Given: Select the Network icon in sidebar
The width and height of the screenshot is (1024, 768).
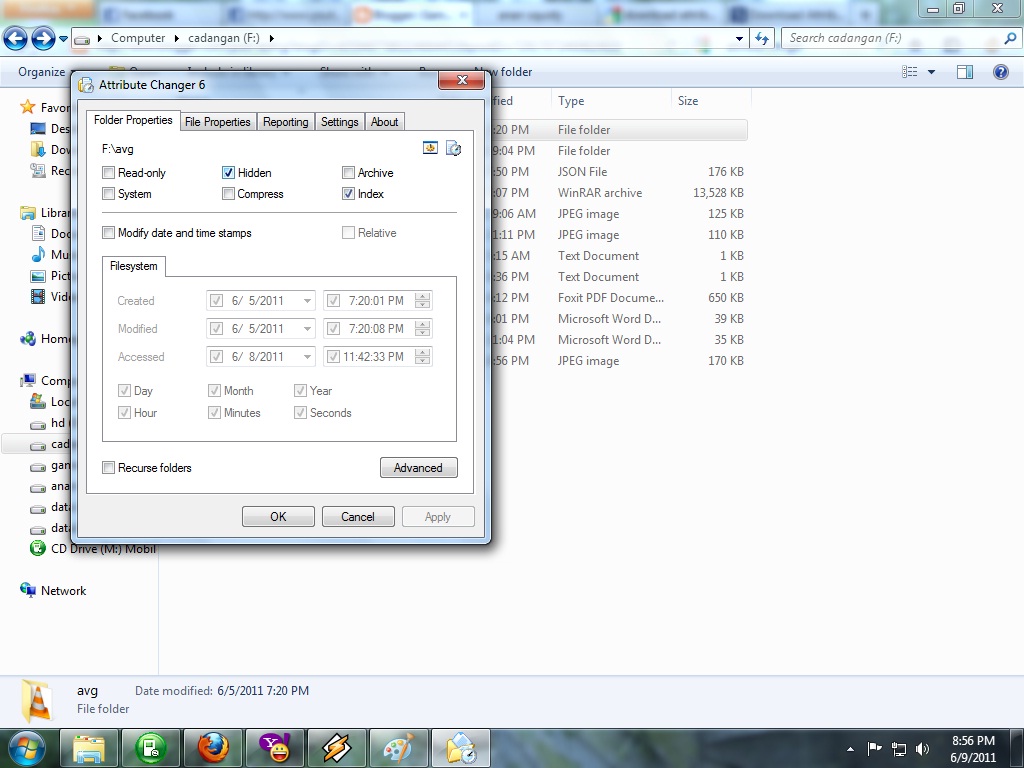Looking at the screenshot, I should tap(27, 590).
